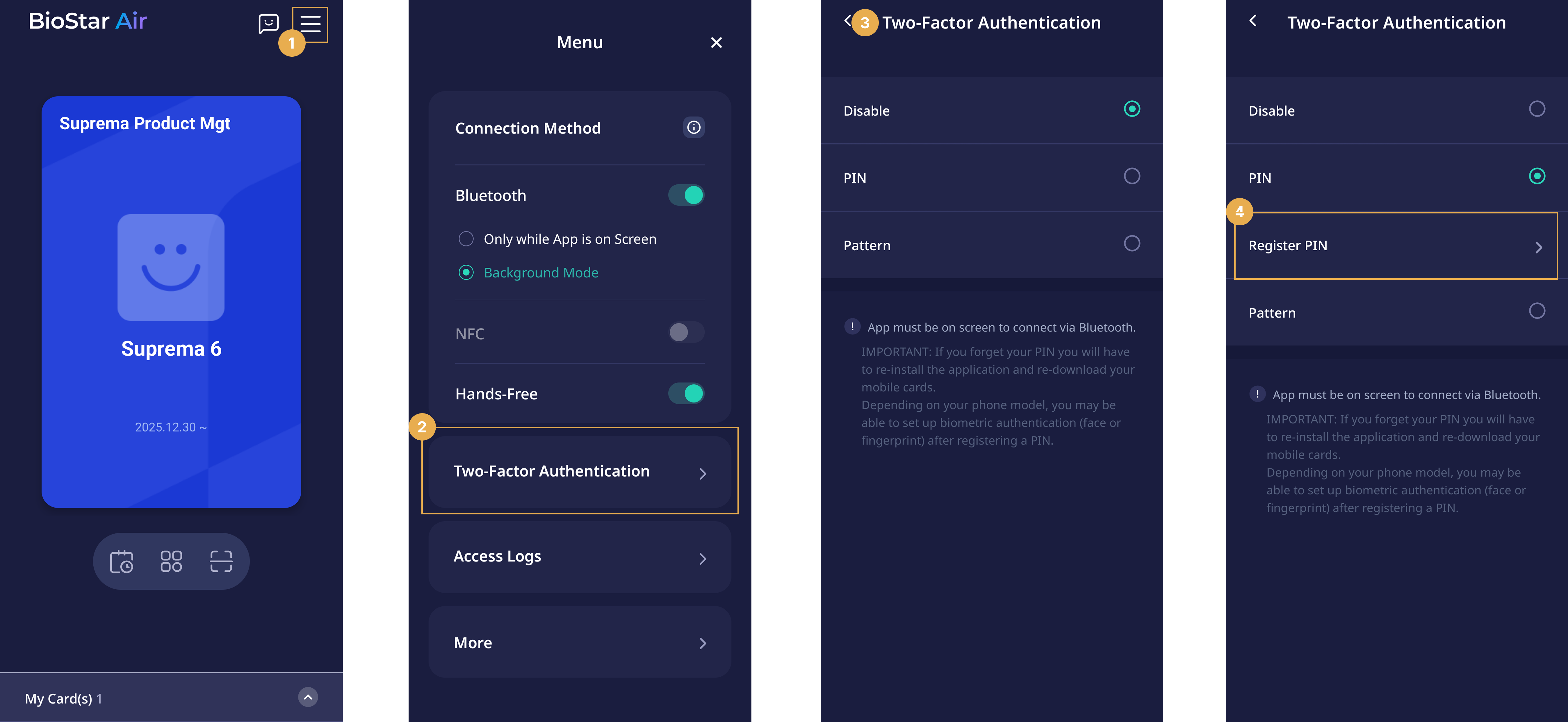
Task: Toggle the Bluetooth switch off
Action: point(686,195)
